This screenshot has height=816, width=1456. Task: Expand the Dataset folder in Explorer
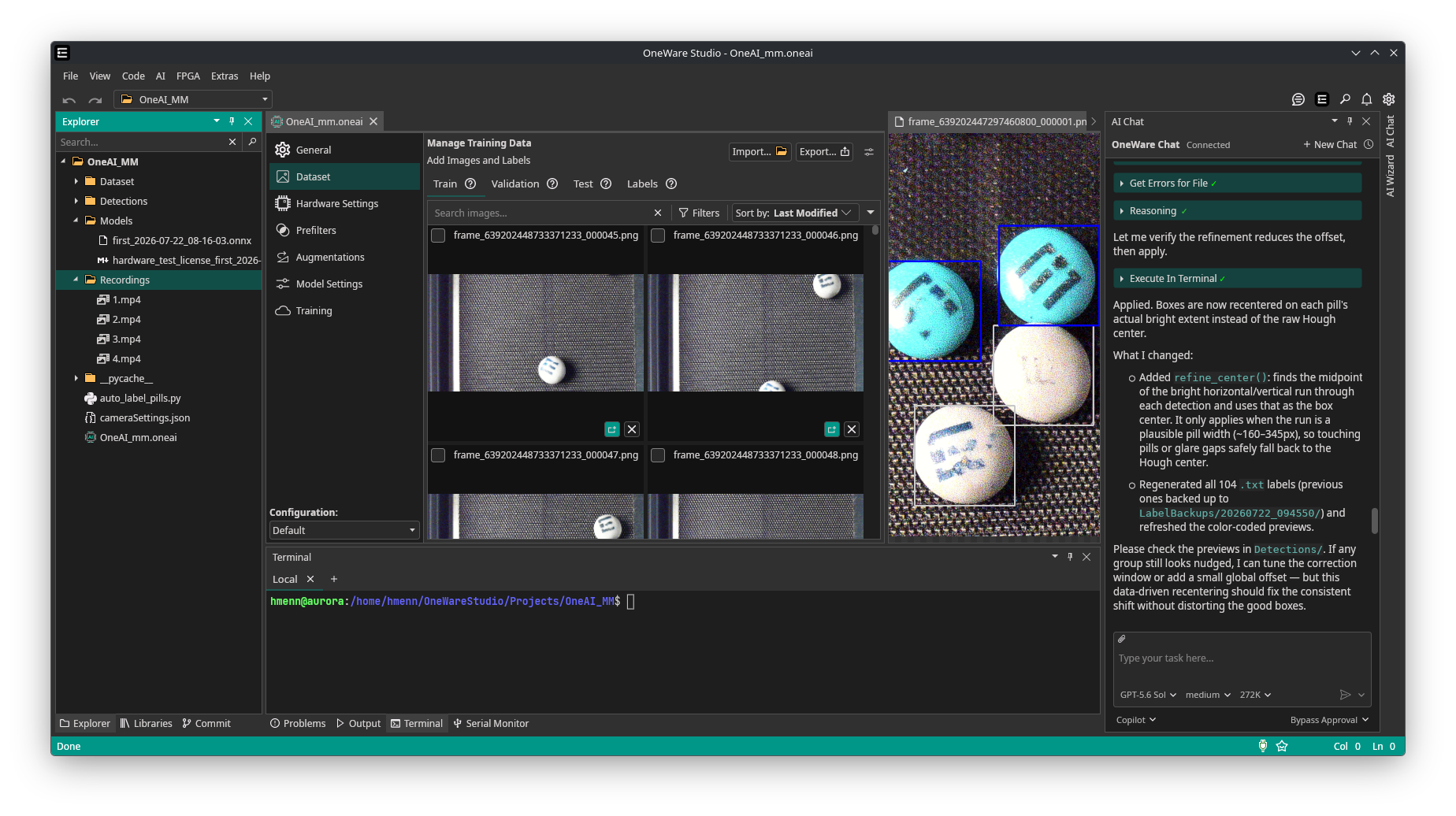76,181
